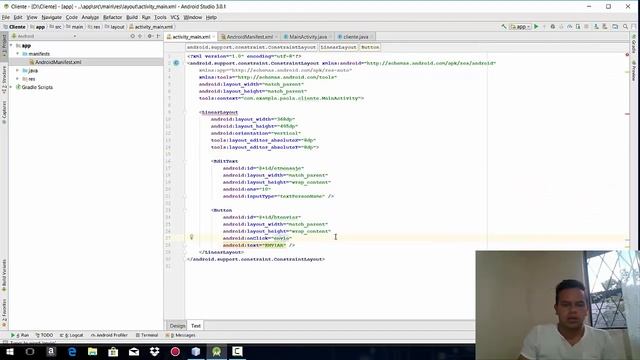Switch to AndroidManifest.xml editor tab
Viewport: 640px width, 360px height.
point(249,37)
